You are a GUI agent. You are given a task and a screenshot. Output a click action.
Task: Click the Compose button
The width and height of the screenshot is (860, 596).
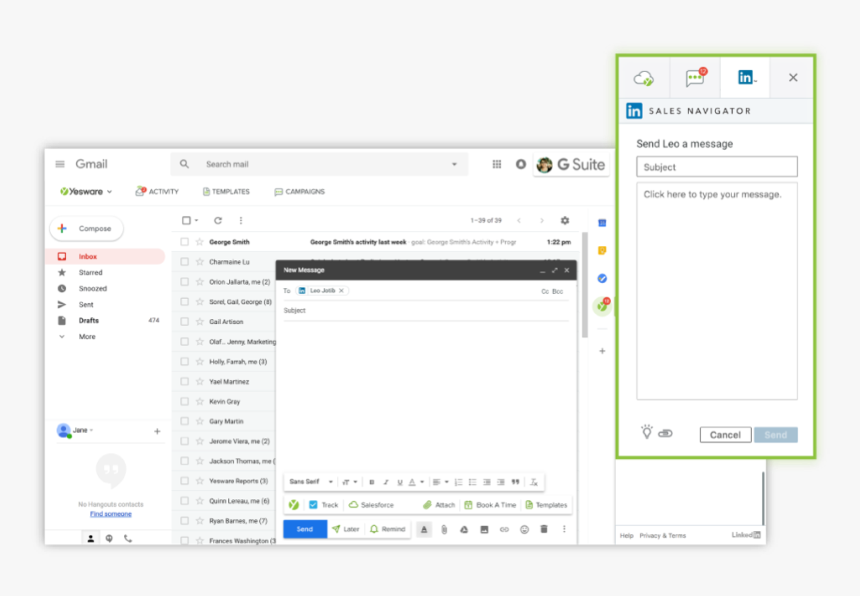(x=87, y=228)
